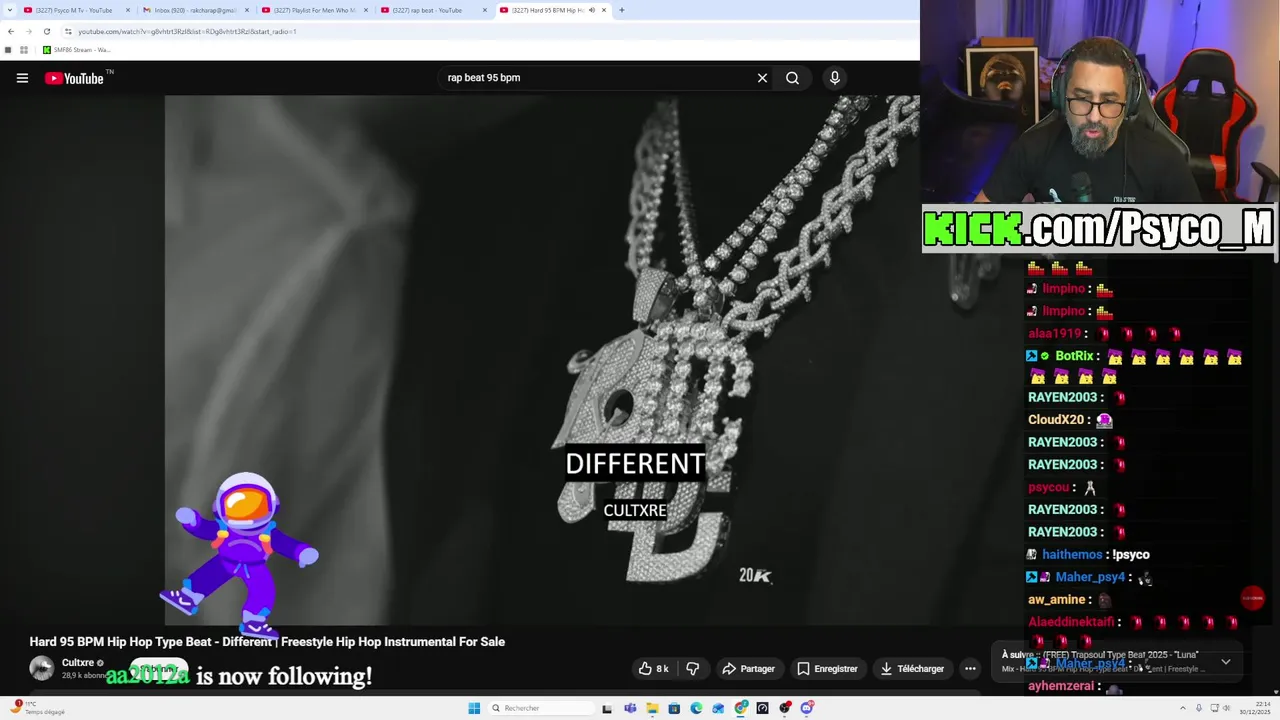Open a new browser tab
This screenshot has height=720, width=1280.
621,10
